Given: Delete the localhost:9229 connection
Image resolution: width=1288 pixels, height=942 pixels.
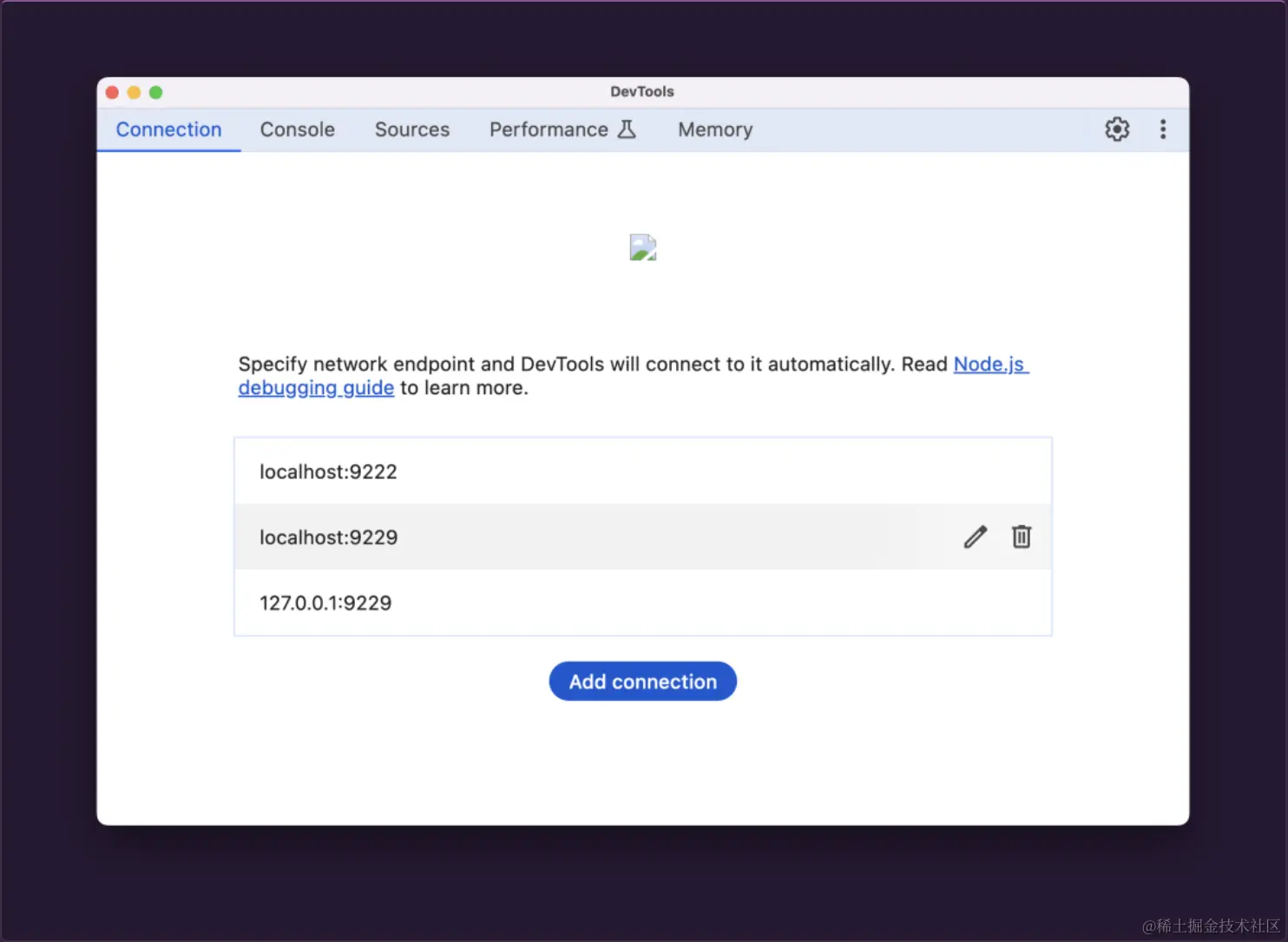Looking at the screenshot, I should [x=1022, y=537].
